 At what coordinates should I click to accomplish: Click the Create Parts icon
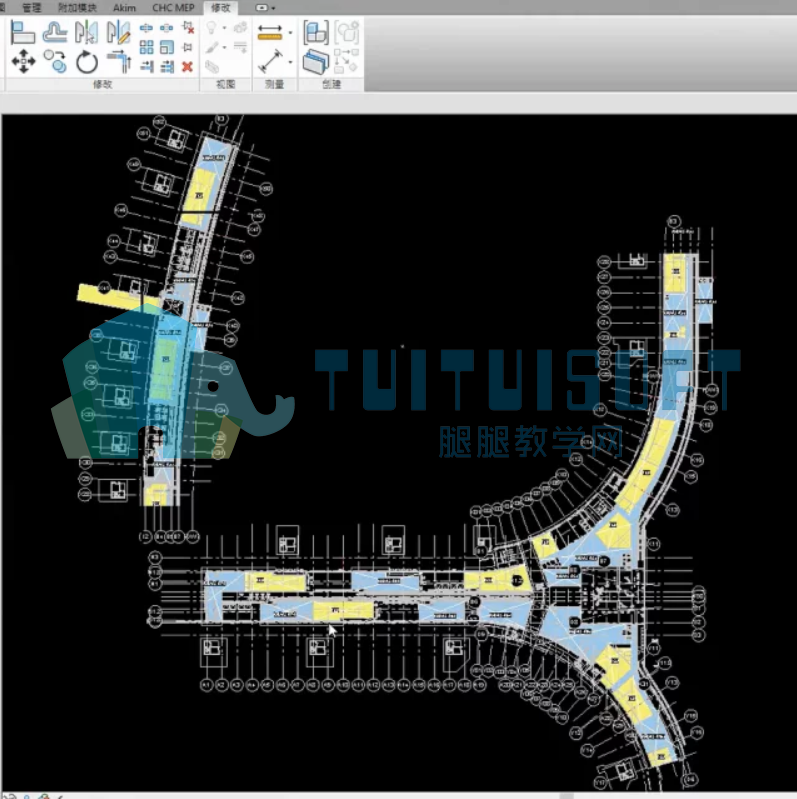(316, 62)
